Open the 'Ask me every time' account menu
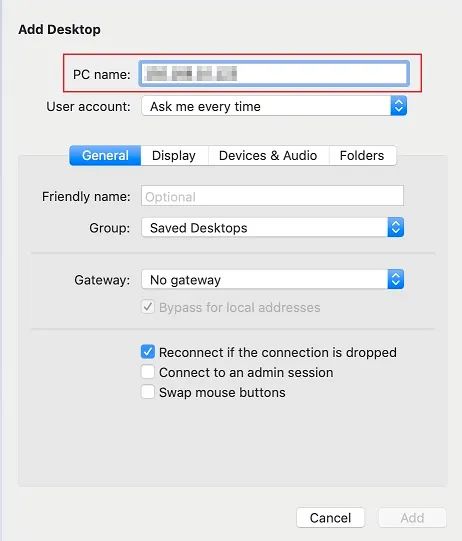 (274, 106)
